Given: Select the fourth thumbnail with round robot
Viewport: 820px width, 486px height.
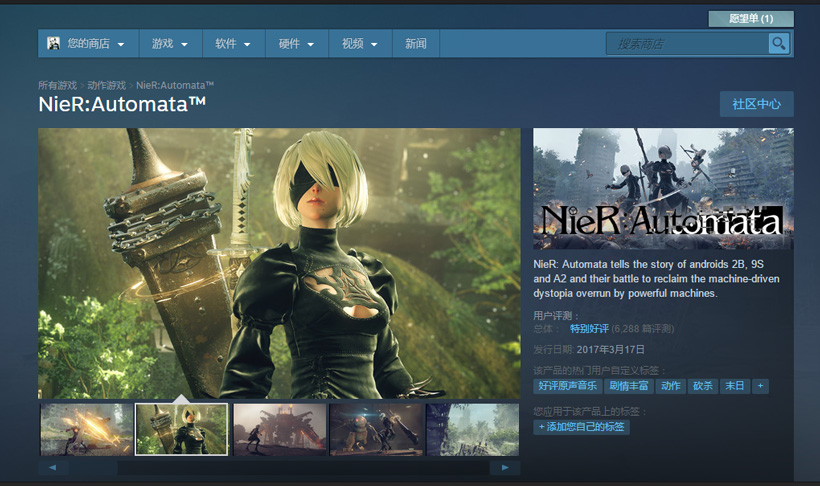Looking at the screenshot, I should pos(376,430).
